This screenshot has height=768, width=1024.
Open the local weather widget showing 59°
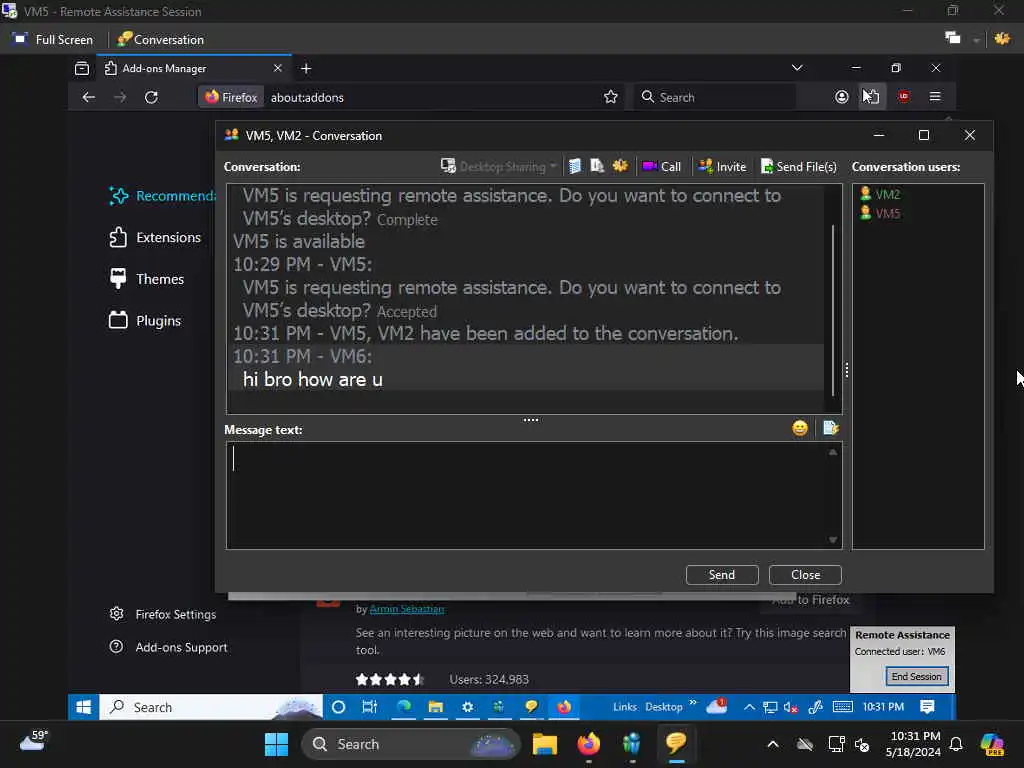34,741
